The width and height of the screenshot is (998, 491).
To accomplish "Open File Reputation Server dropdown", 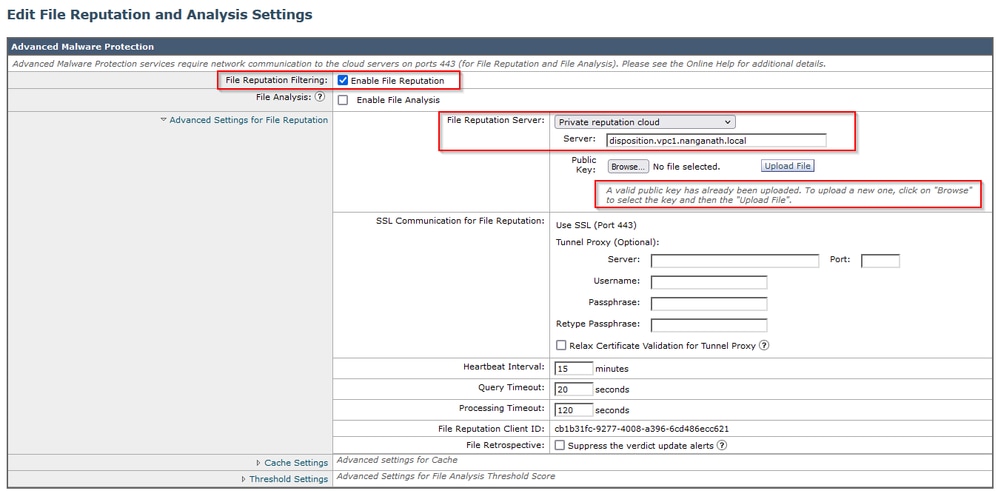I will point(645,122).
